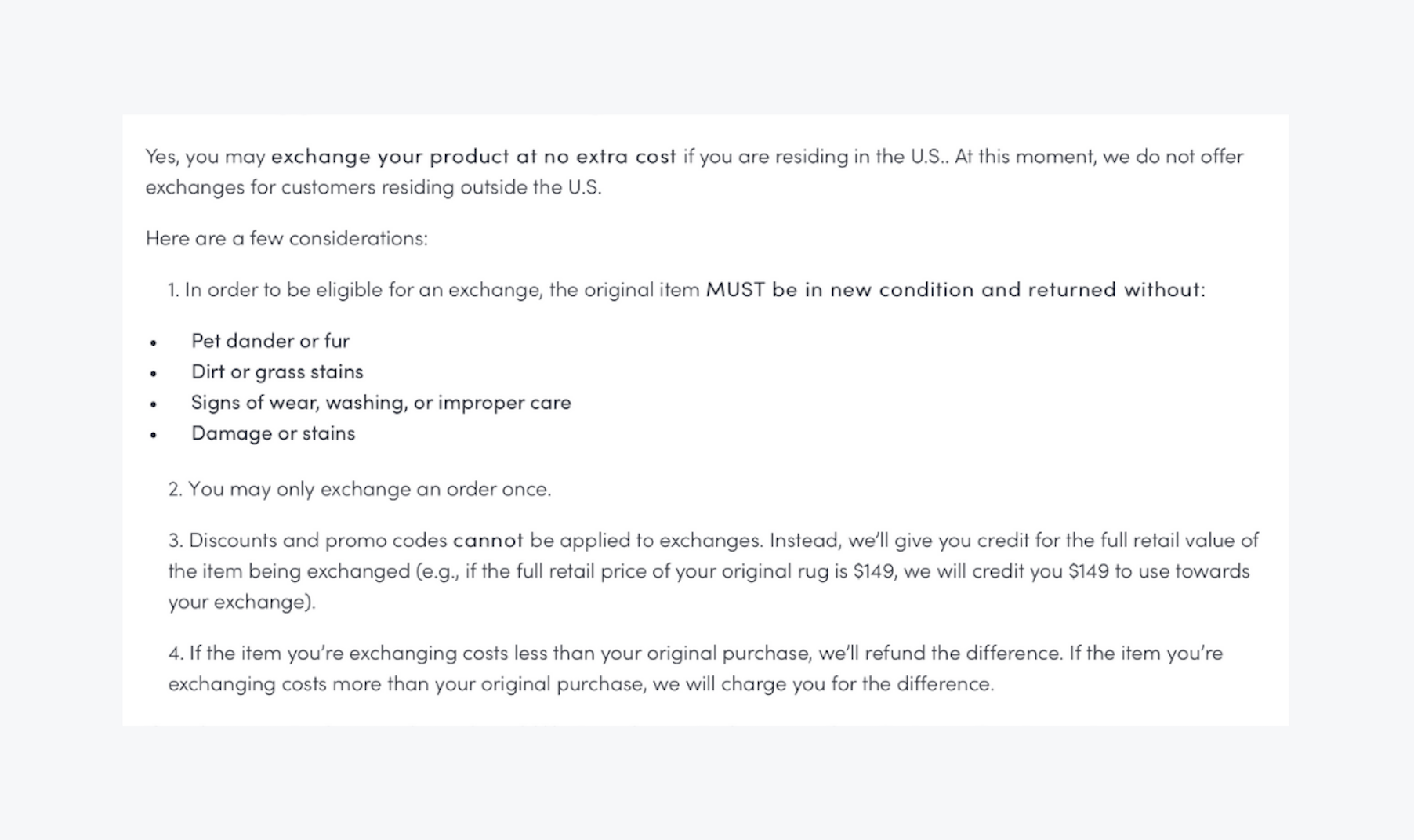The width and height of the screenshot is (1414, 840).
Task: Click the 'Here are a few considerations' line
Action: [287, 238]
